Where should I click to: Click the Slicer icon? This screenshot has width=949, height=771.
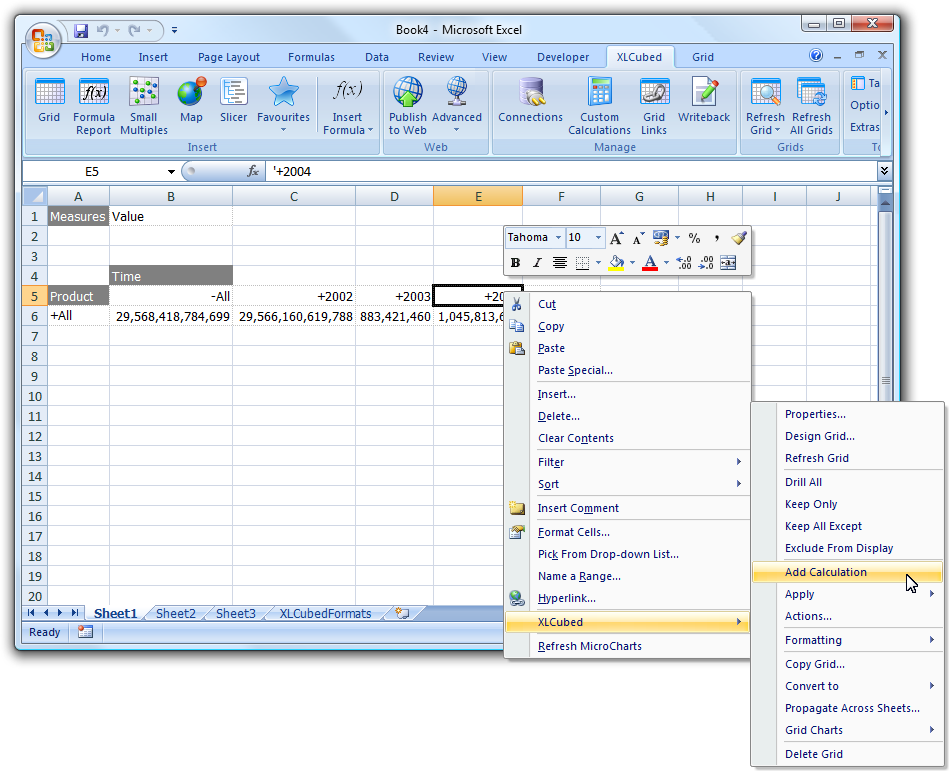[234, 101]
